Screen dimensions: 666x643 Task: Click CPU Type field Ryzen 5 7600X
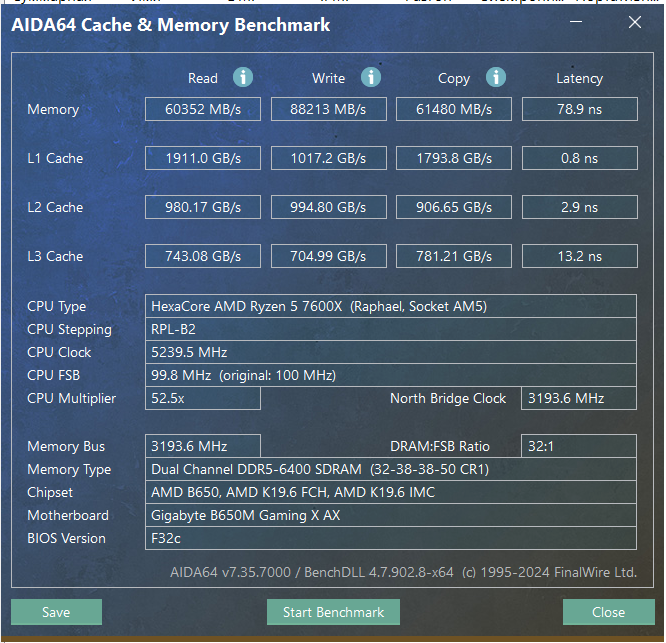(391, 306)
